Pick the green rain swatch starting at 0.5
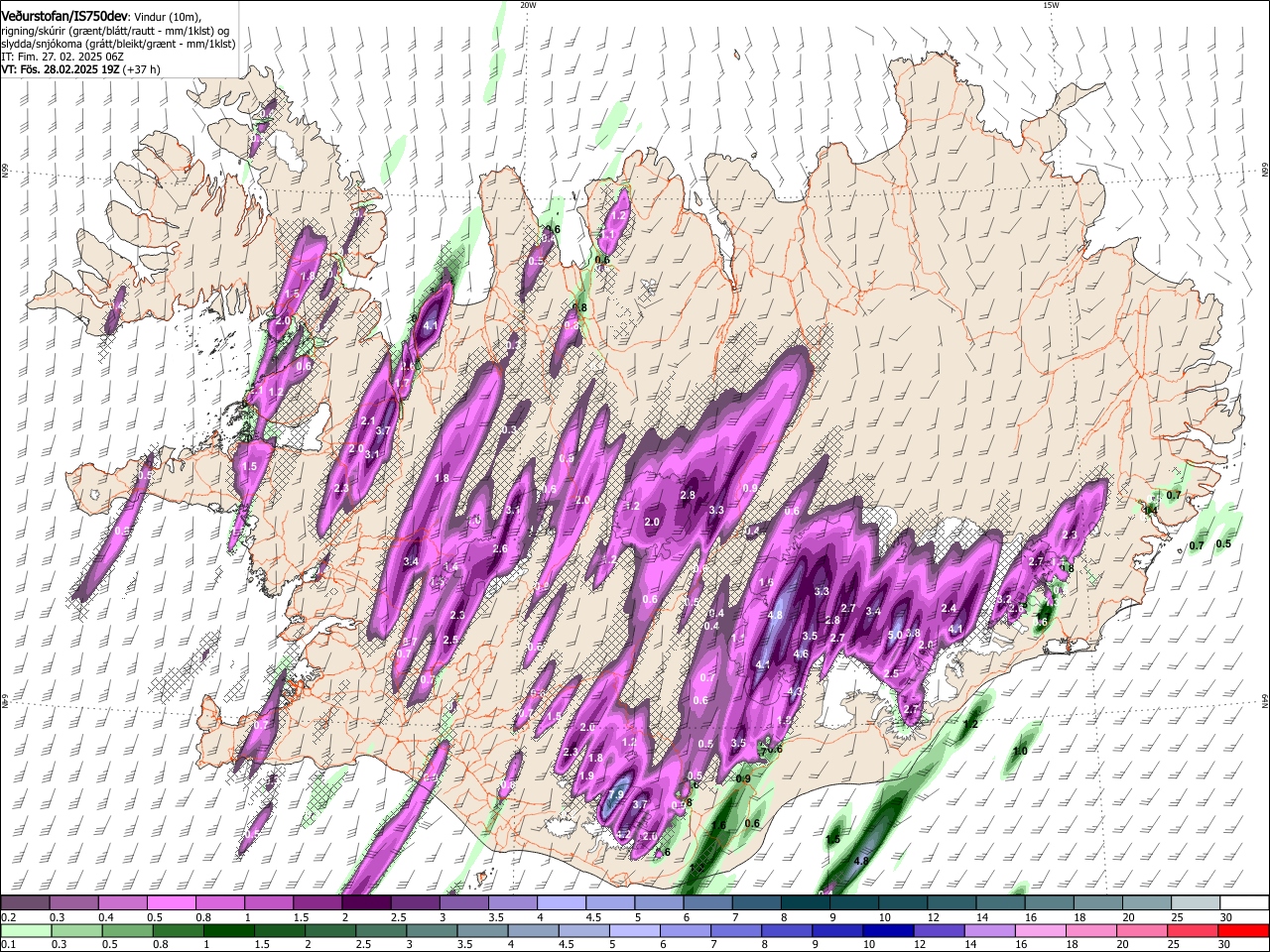 coord(127,930)
